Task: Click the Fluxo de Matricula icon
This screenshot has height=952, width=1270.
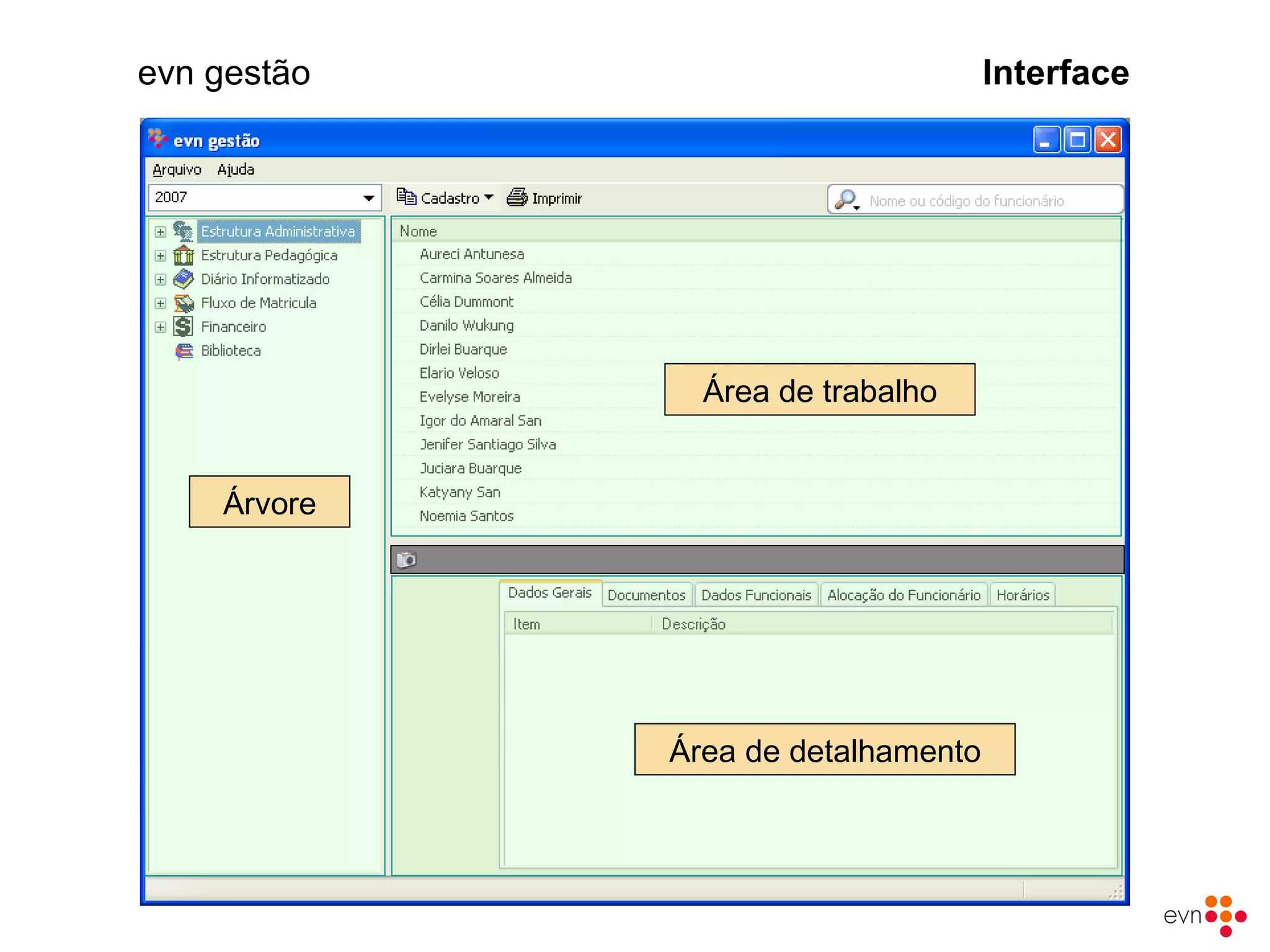Action: tap(183, 303)
